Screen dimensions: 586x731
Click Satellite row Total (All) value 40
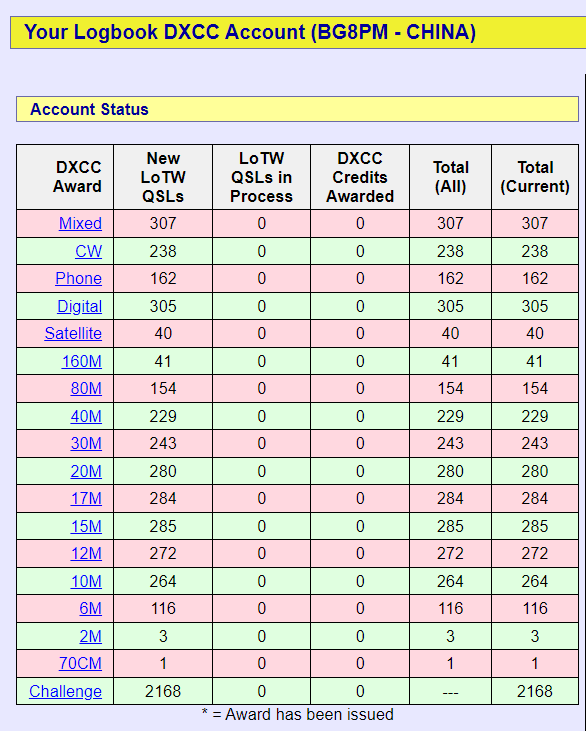click(450, 333)
